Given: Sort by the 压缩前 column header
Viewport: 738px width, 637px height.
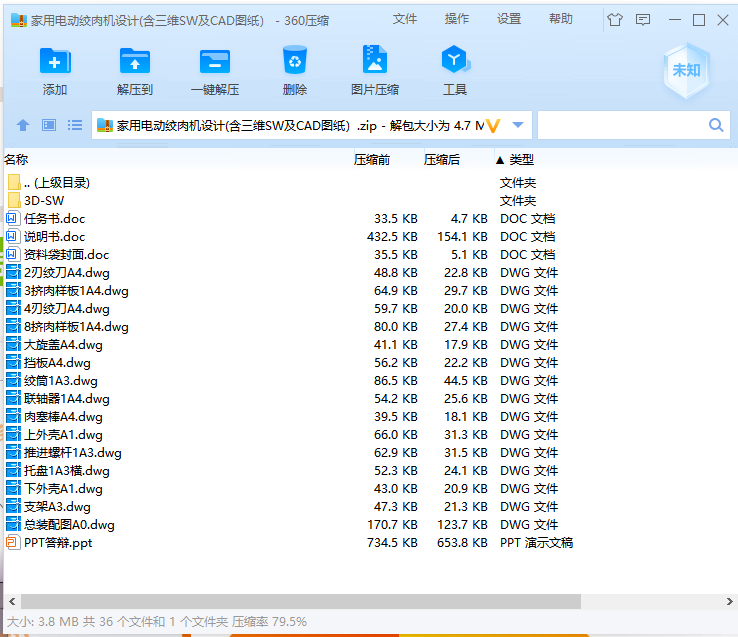Looking at the screenshot, I should tap(372, 160).
